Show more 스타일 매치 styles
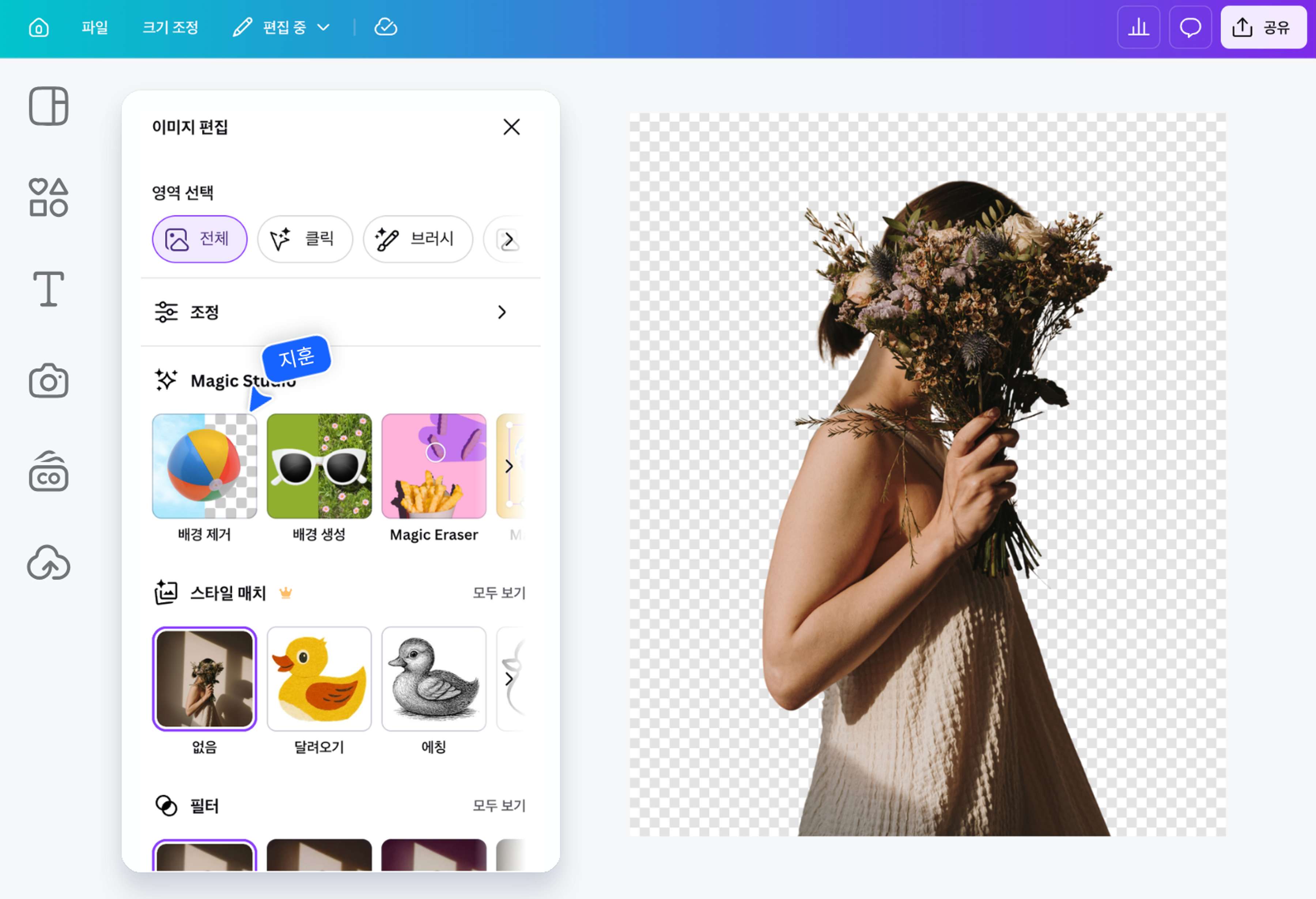 pos(508,679)
